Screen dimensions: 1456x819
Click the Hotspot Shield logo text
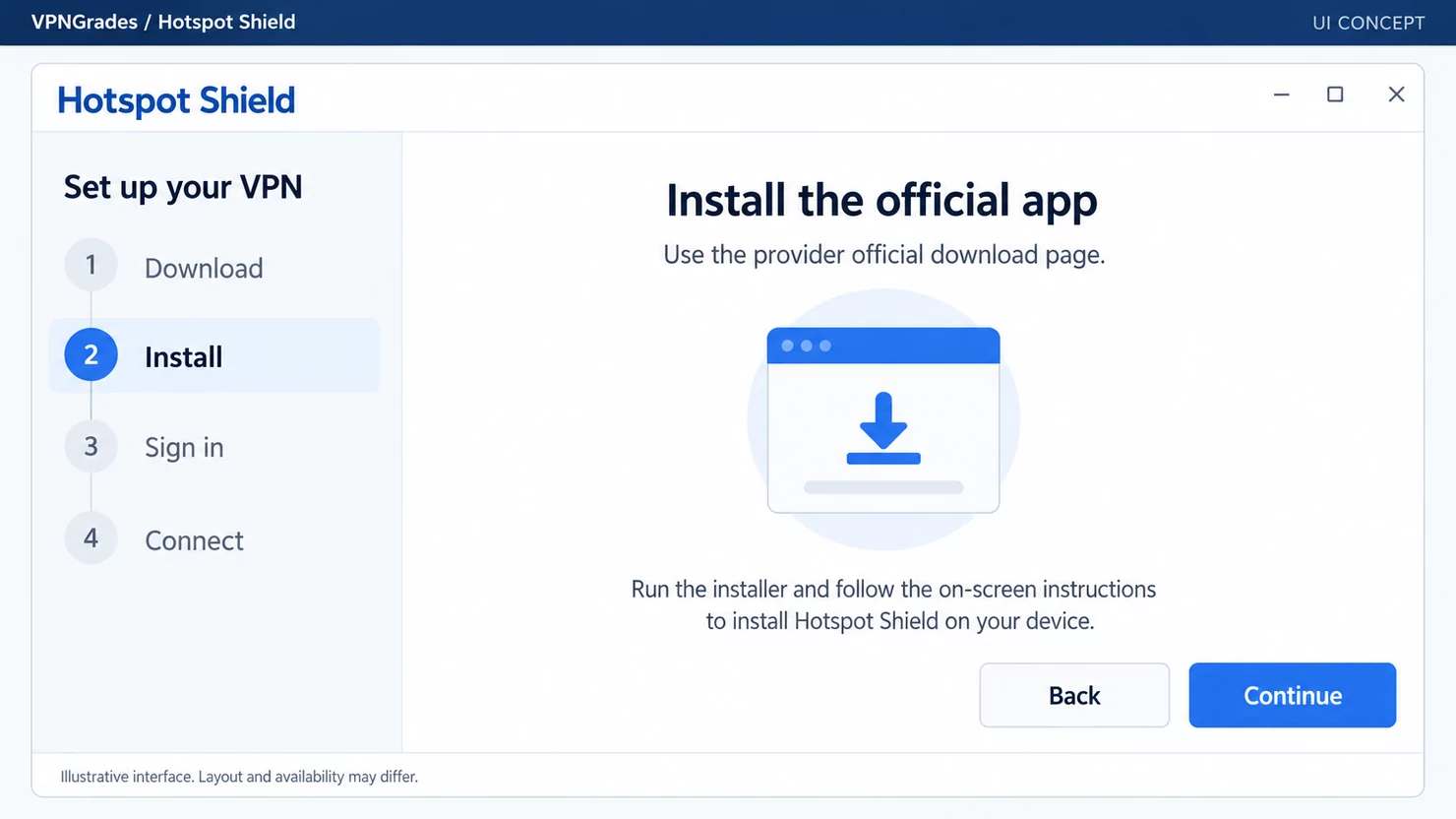pyautogui.click(x=176, y=100)
